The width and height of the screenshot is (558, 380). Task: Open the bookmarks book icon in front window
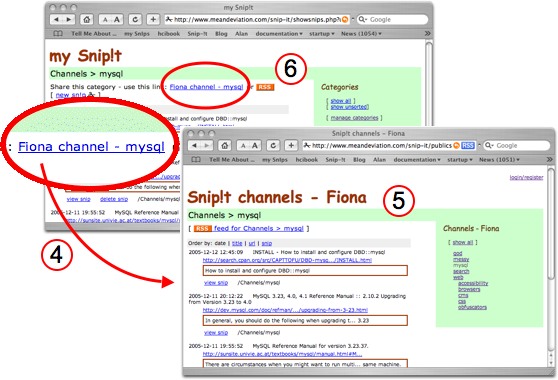196,160
